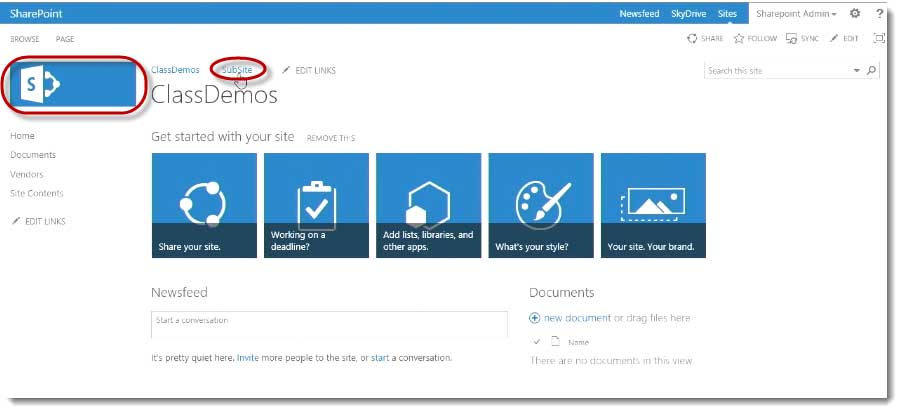Screen dimensions: 902x413
Task: Sort by the document type icon column
Action: pos(555,341)
